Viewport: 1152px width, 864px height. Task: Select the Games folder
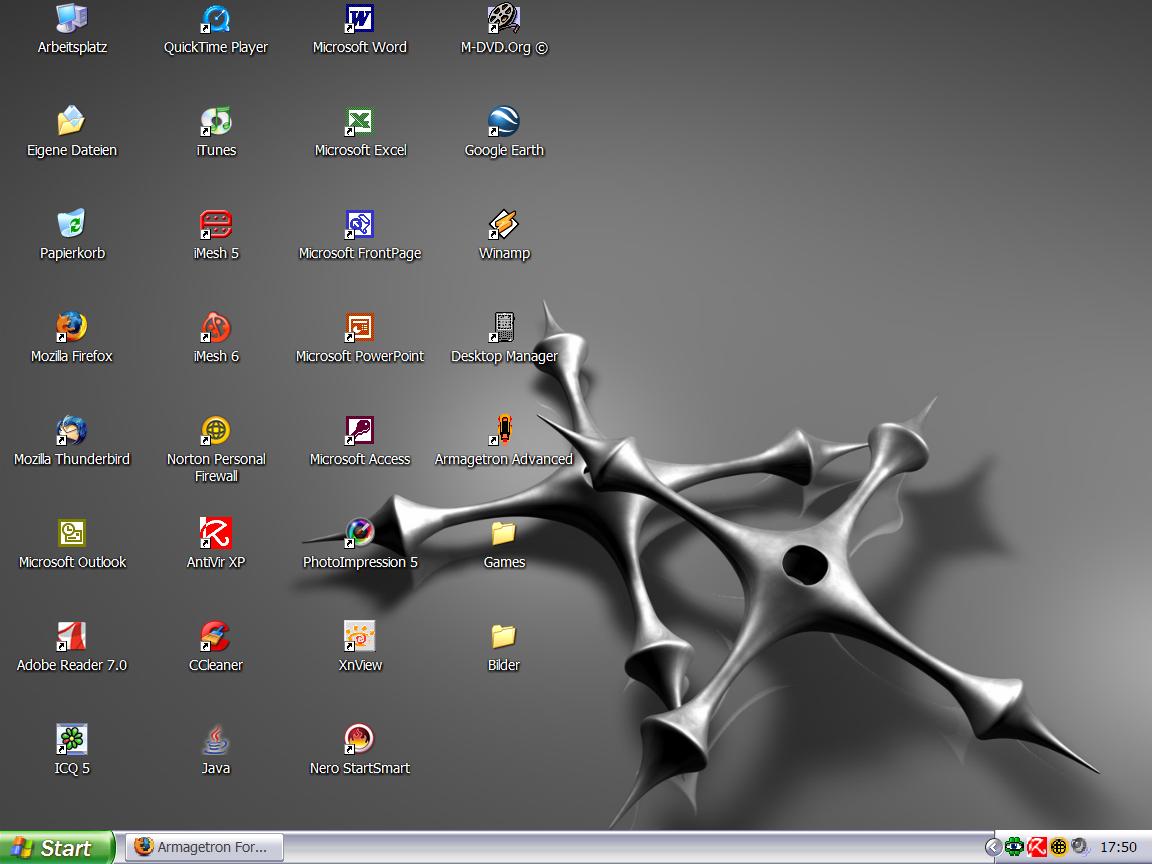[503, 534]
